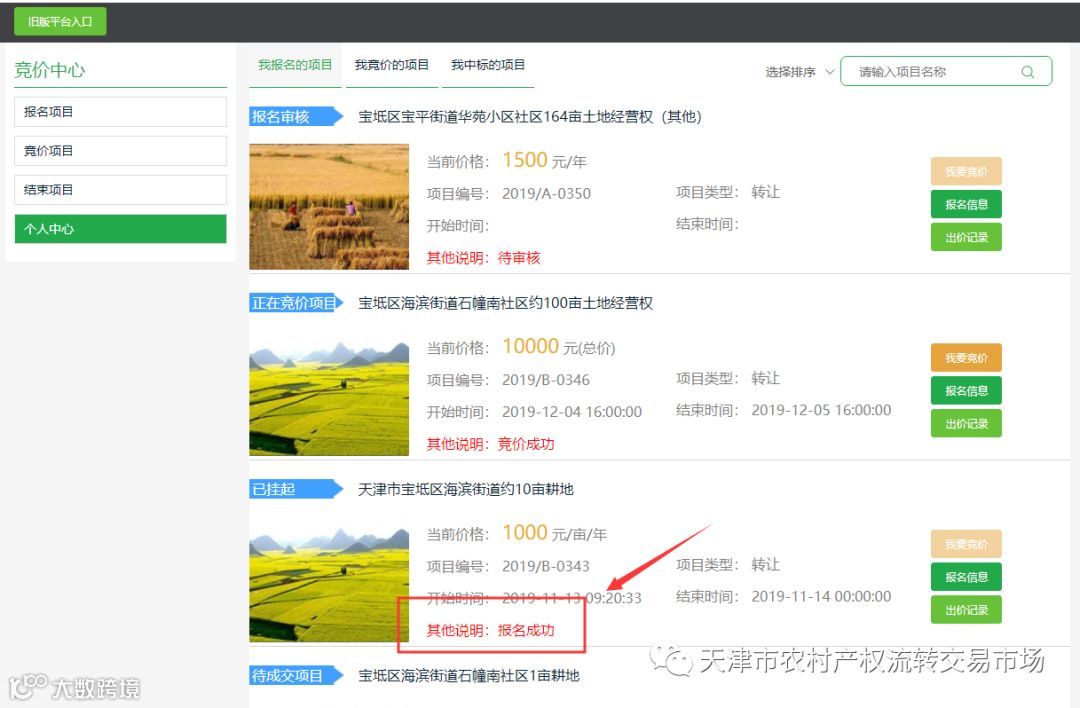Click 报名信息 for project 2019/A-0350
The width and height of the screenshot is (1080, 708).
[x=966, y=205]
